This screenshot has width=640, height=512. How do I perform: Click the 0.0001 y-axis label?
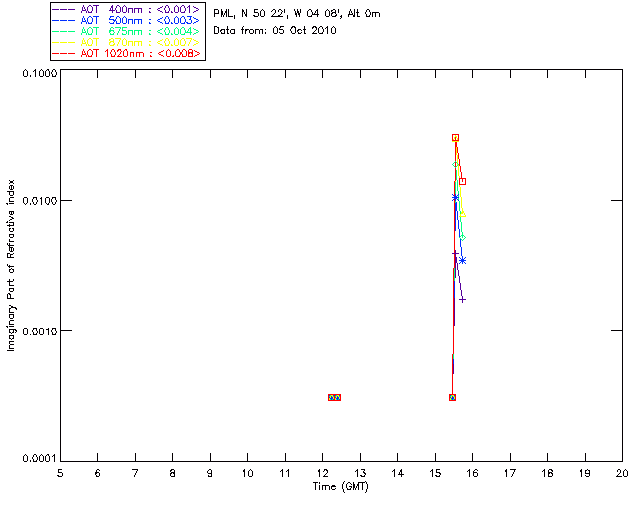tap(39, 459)
